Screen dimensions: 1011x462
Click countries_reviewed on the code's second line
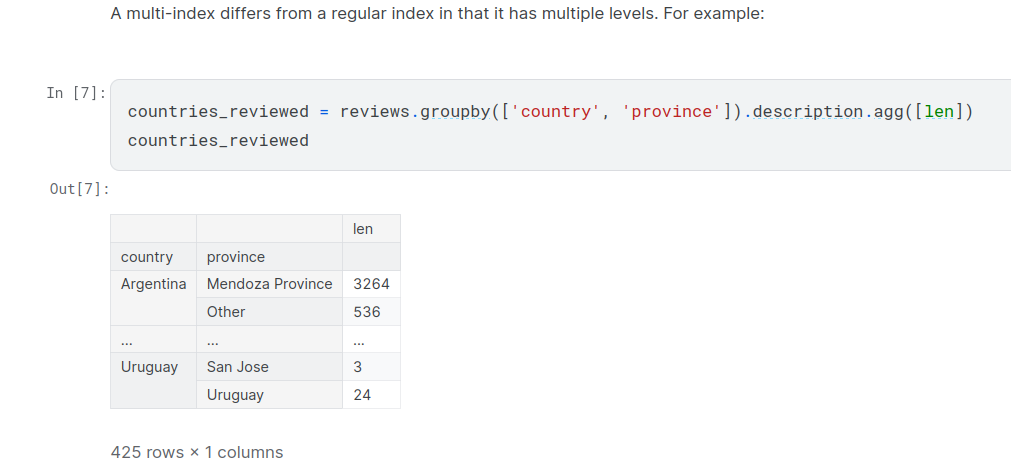218,140
